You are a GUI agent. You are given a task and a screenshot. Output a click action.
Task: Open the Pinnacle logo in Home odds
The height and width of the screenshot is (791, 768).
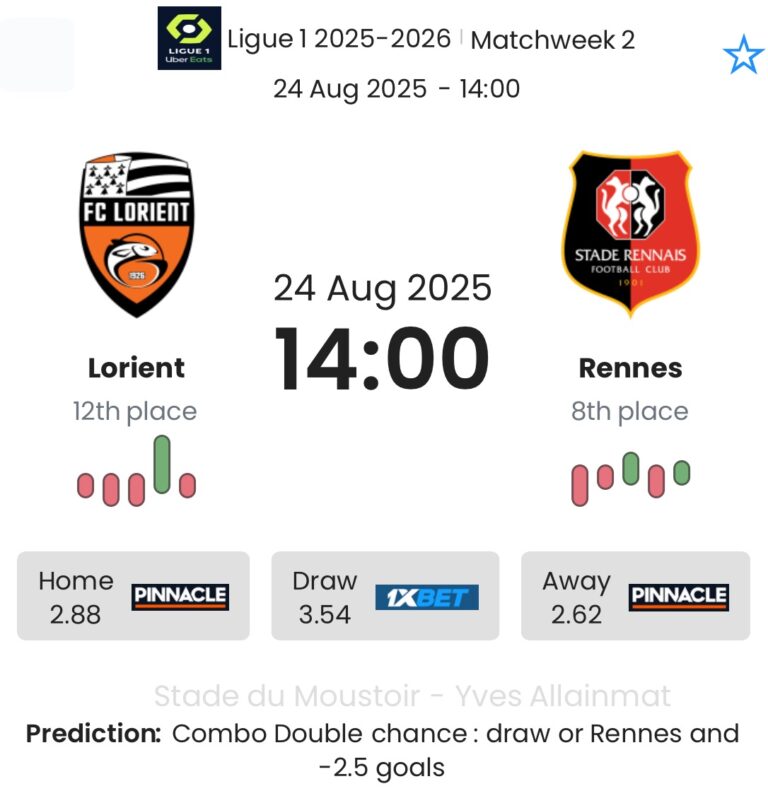click(x=180, y=597)
